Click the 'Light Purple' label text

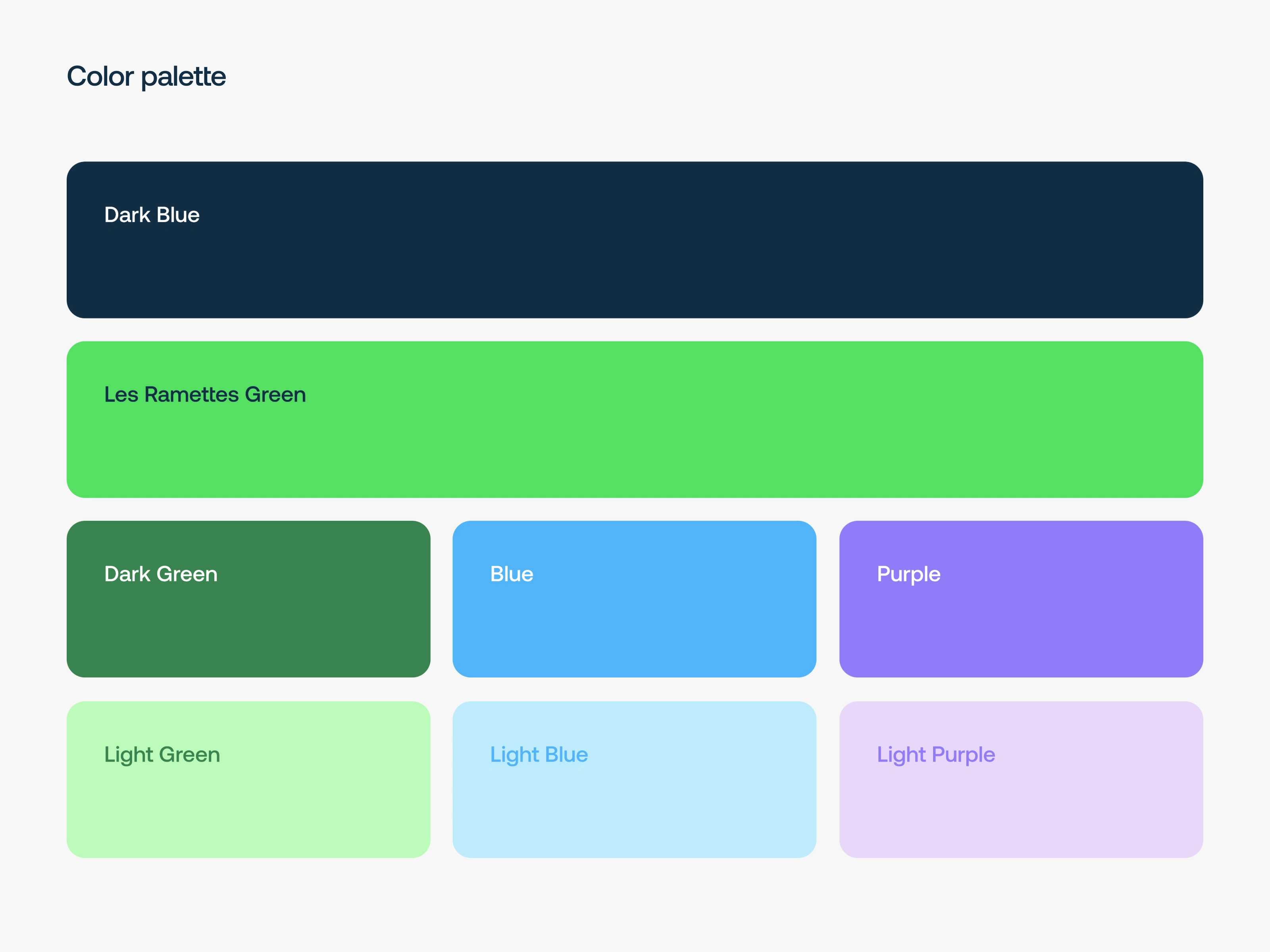click(936, 755)
